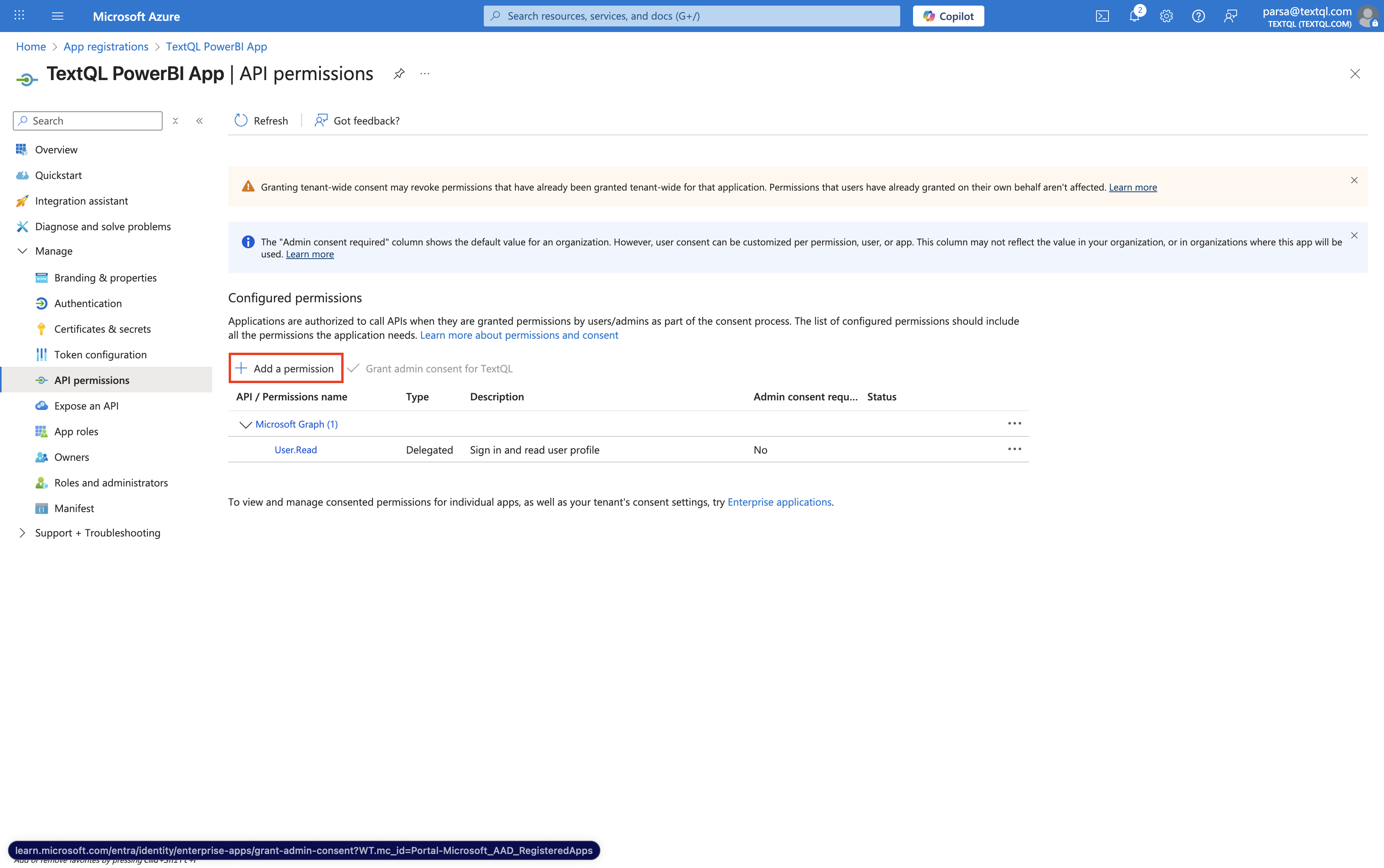Expand Support + Troubleshooting section

pyautogui.click(x=22, y=533)
